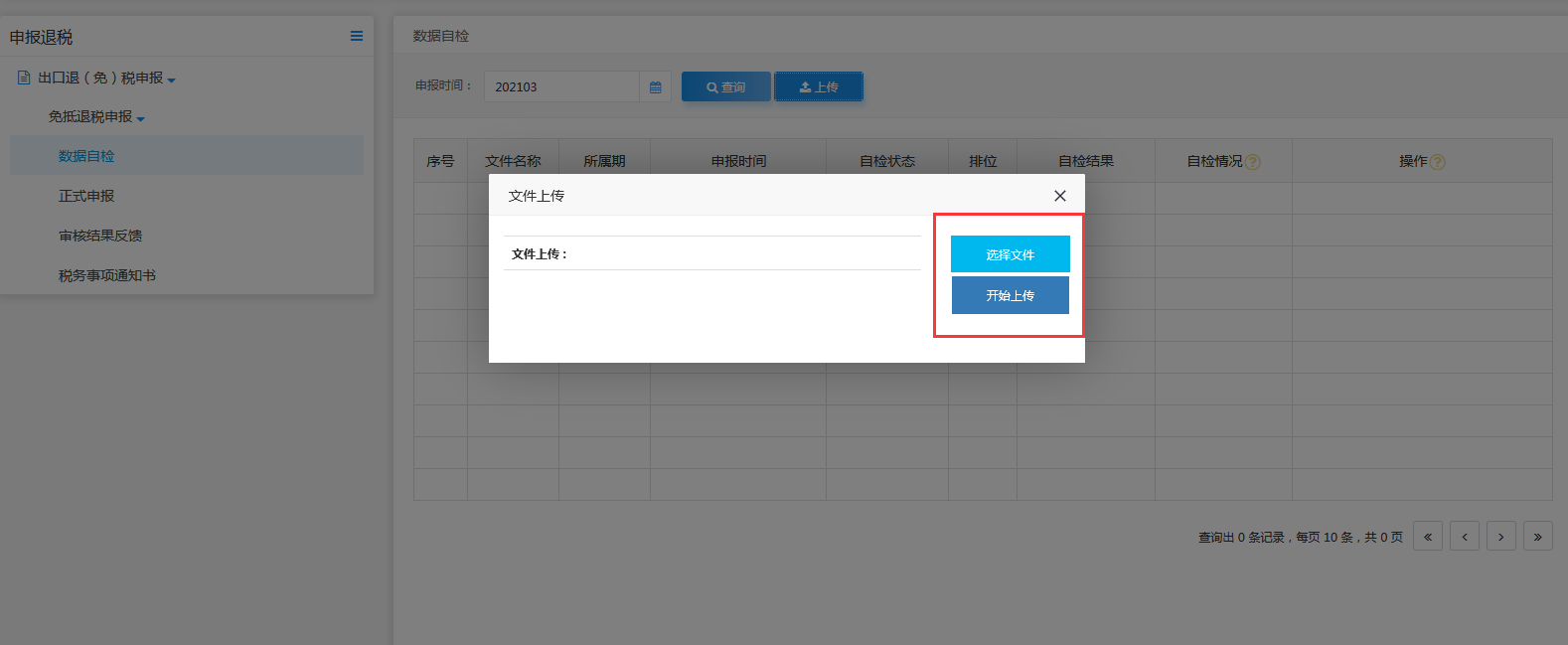
Task: Click the 开始上传 button
Action: (1010, 295)
